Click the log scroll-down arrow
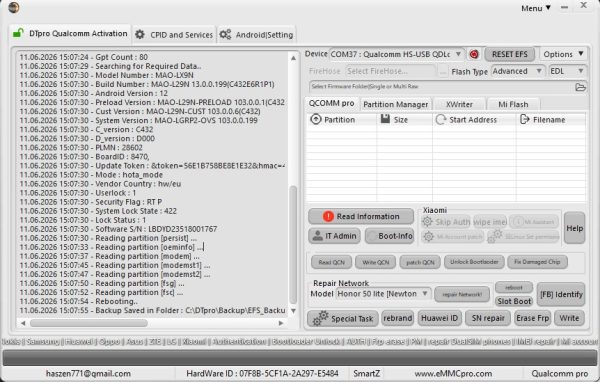600x382 pixels. coord(293,311)
